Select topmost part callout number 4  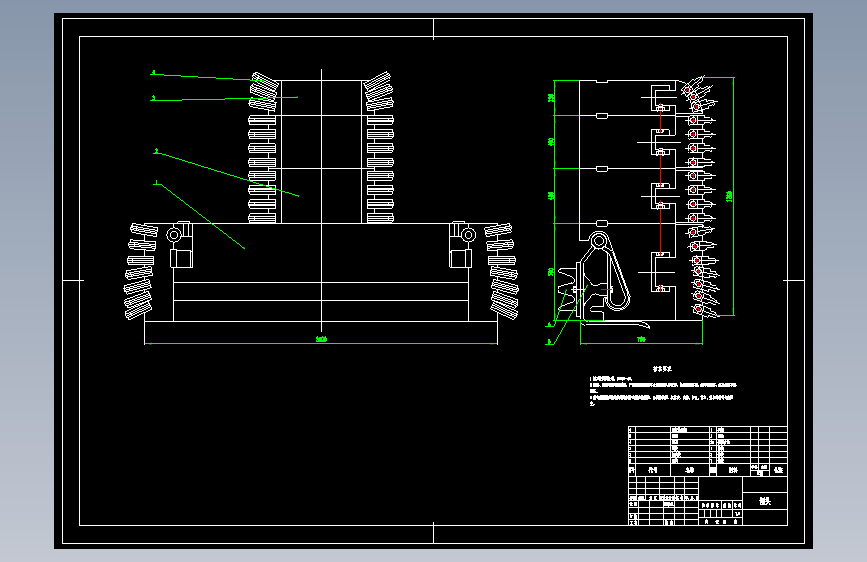154,72
